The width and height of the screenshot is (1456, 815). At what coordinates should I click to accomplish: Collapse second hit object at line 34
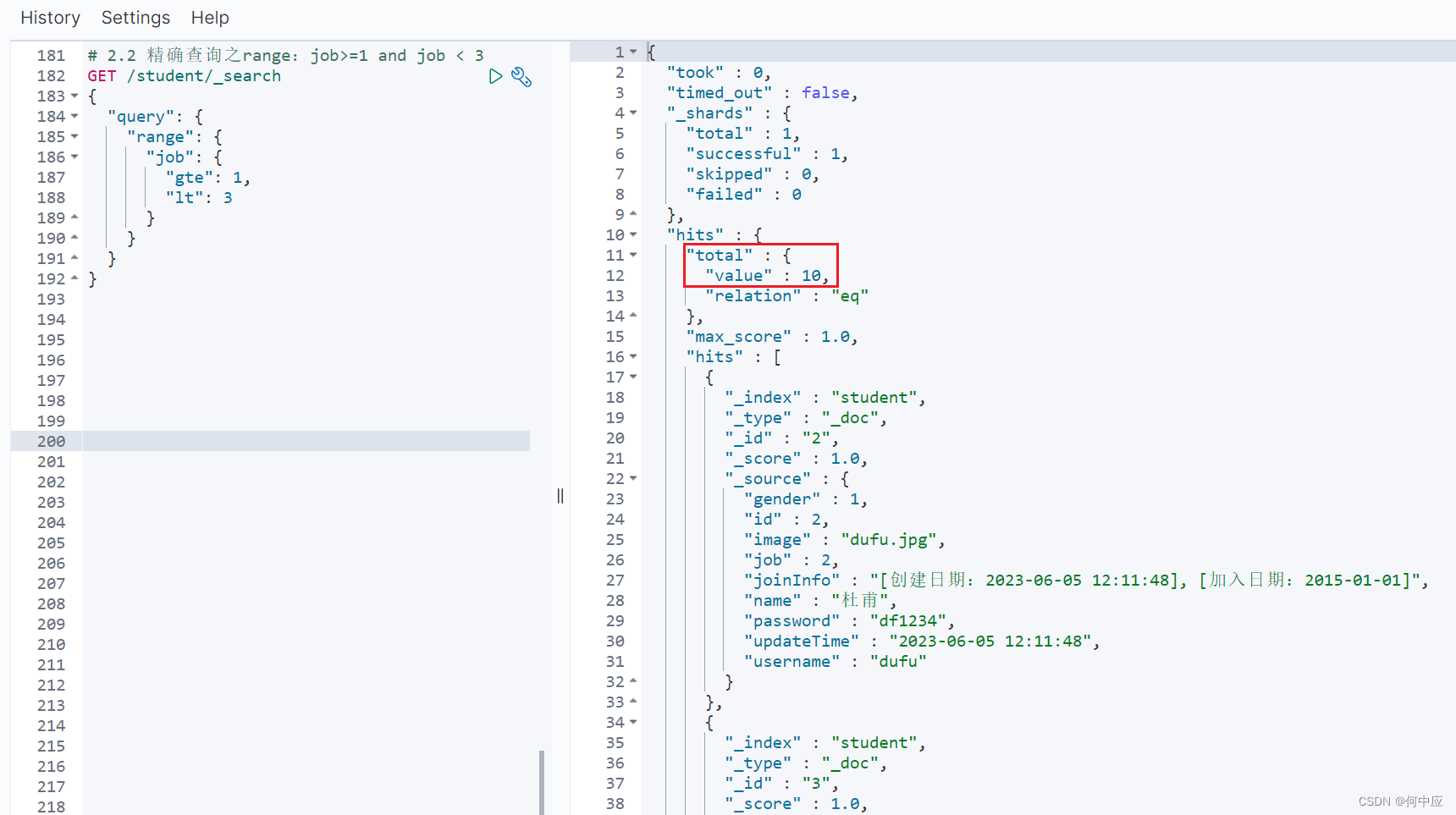tap(633, 722)
